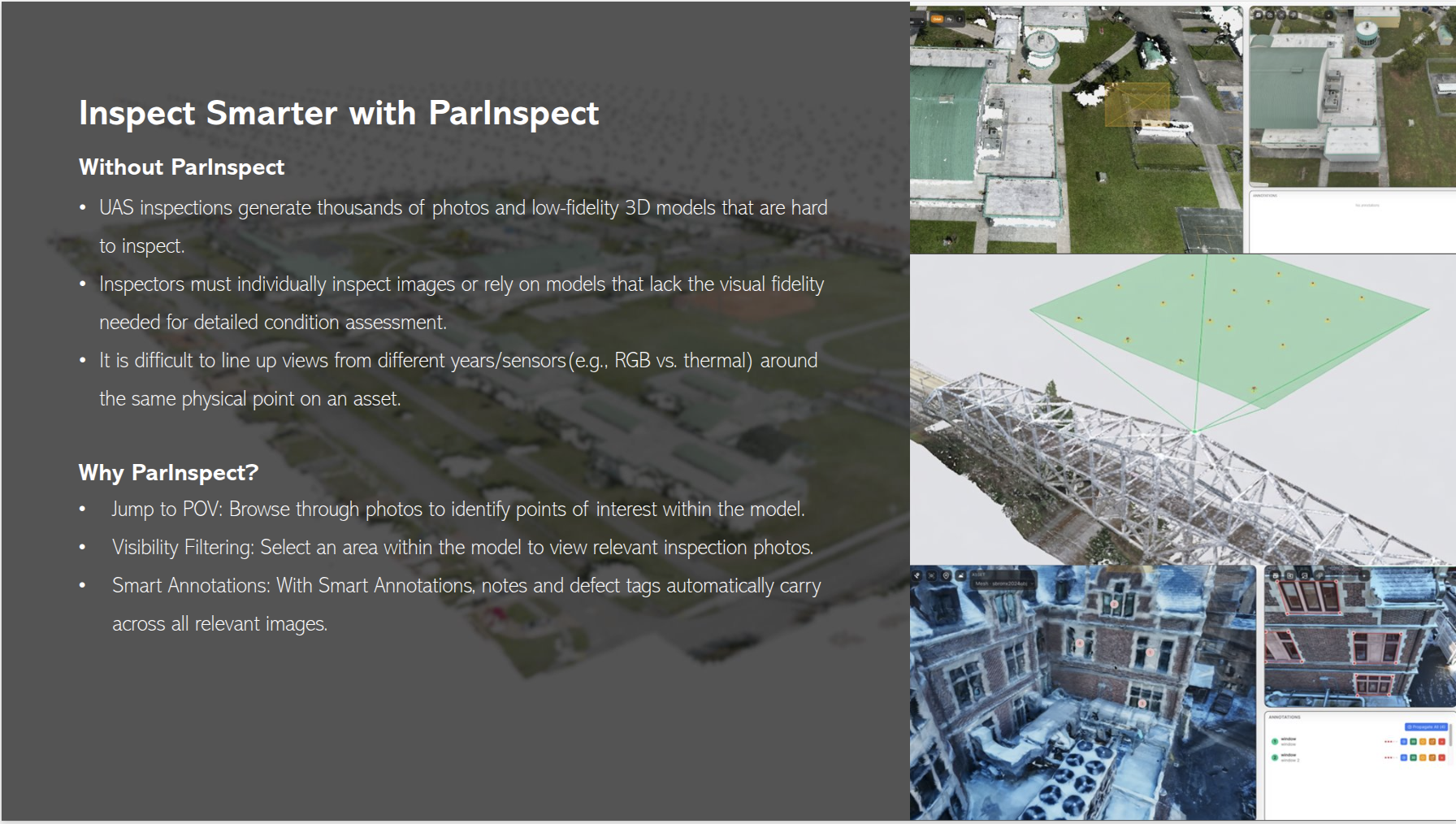Viewport: 1456px width, 824px height.
Task: Click the plus button in brick building photo viewer
Action: (x=1364, y=575)
